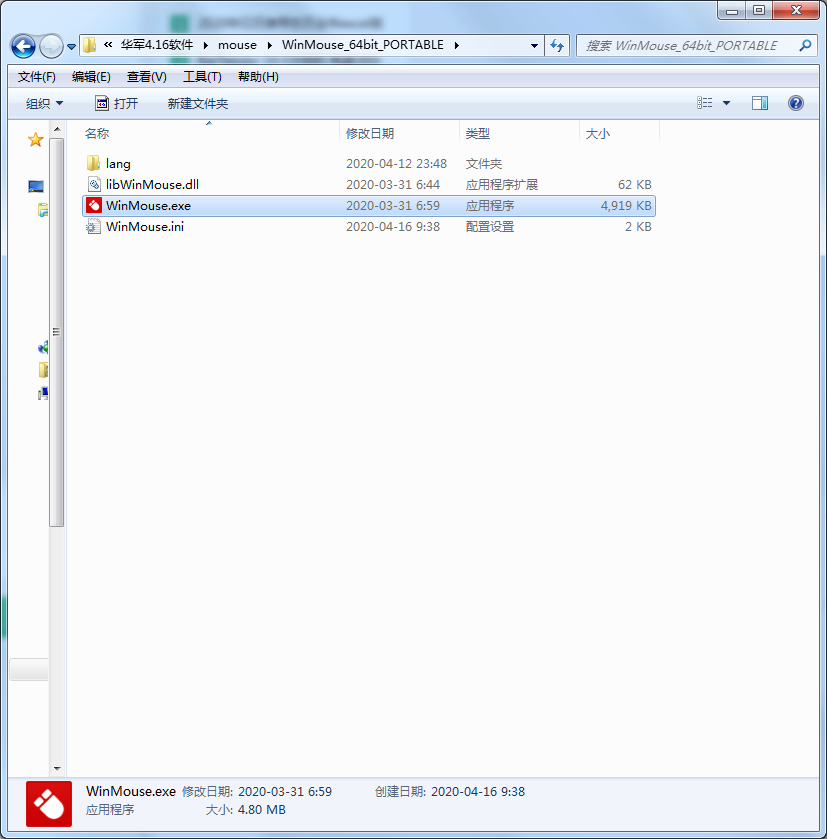This screenshot has height=839, width=827.
Task: Expand the 组织 dropdown menu
Action: pyautogui.click(x=44, y=103)
